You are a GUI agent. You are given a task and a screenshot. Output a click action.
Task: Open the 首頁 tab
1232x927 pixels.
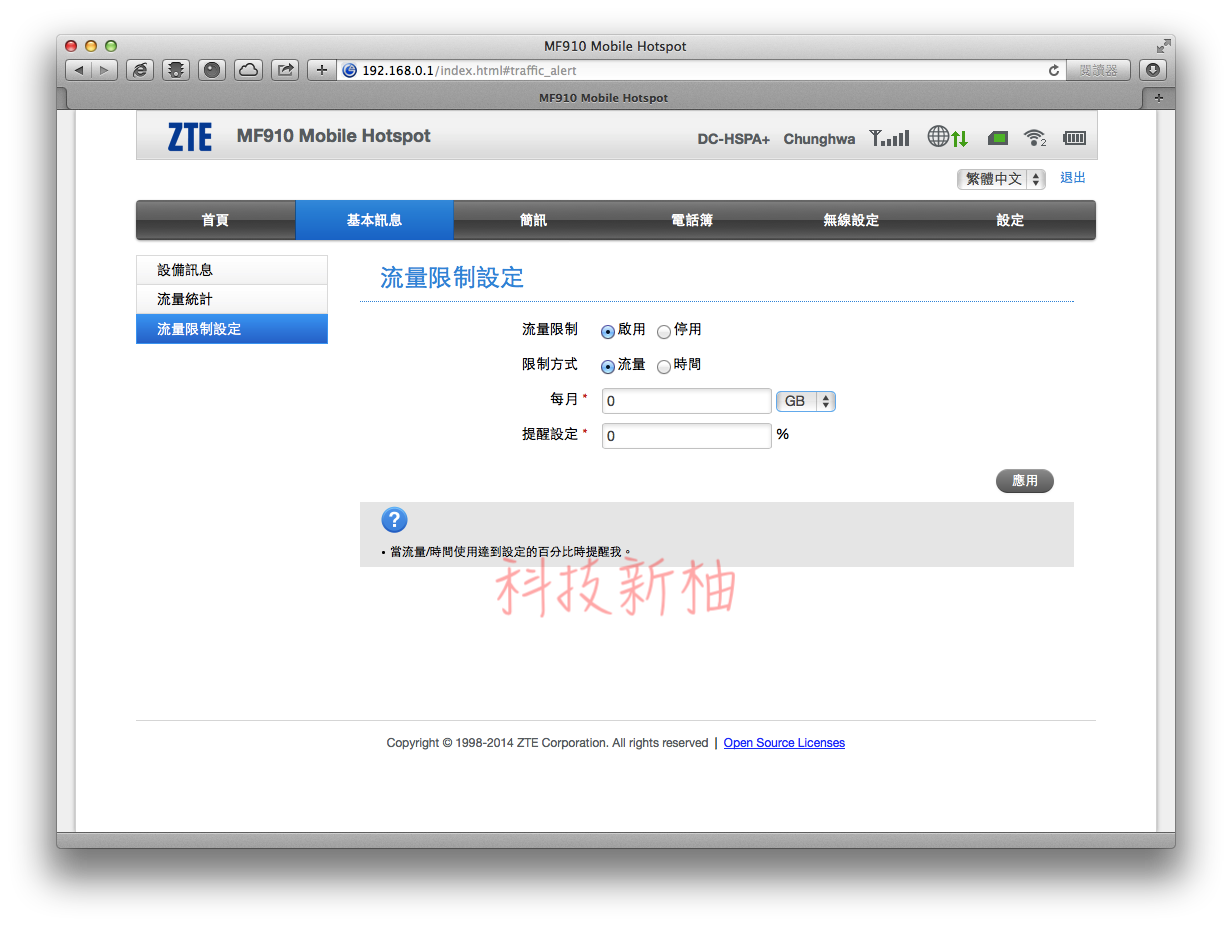216,220
